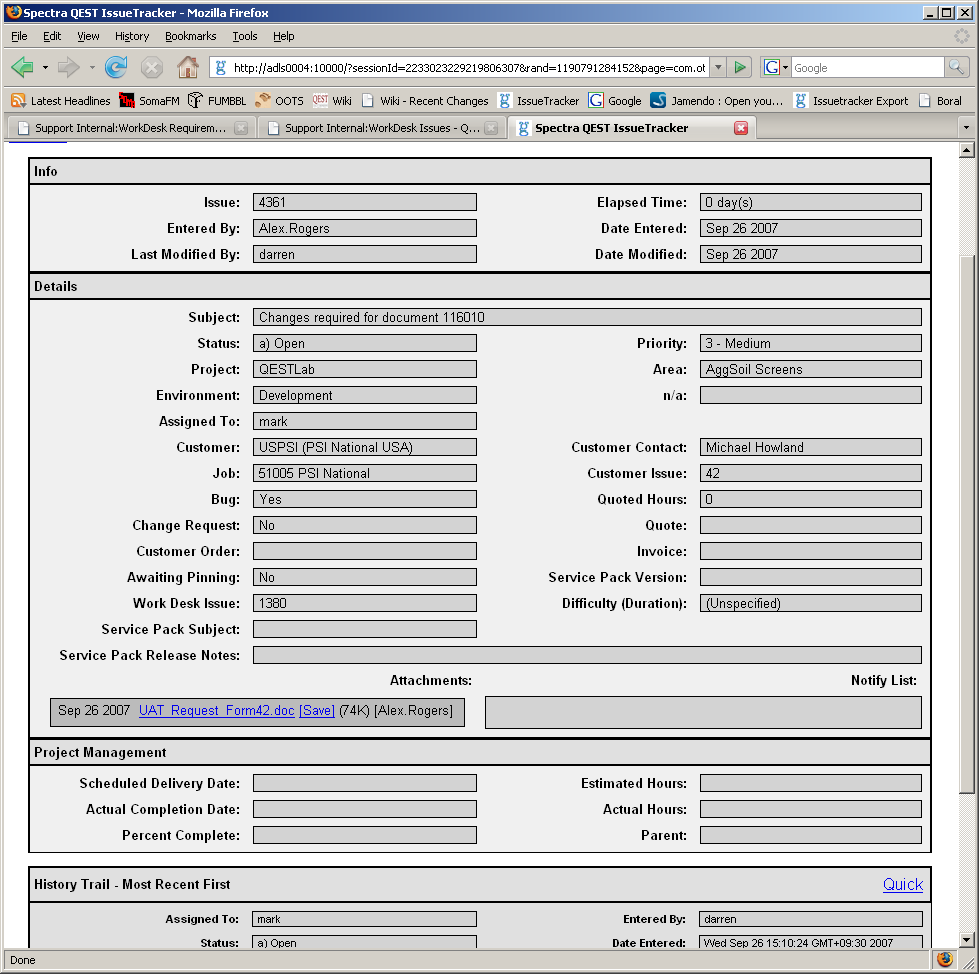Click the Save attachment link
979x974 pixels.
pyautogui.click(x=316, y=711)
